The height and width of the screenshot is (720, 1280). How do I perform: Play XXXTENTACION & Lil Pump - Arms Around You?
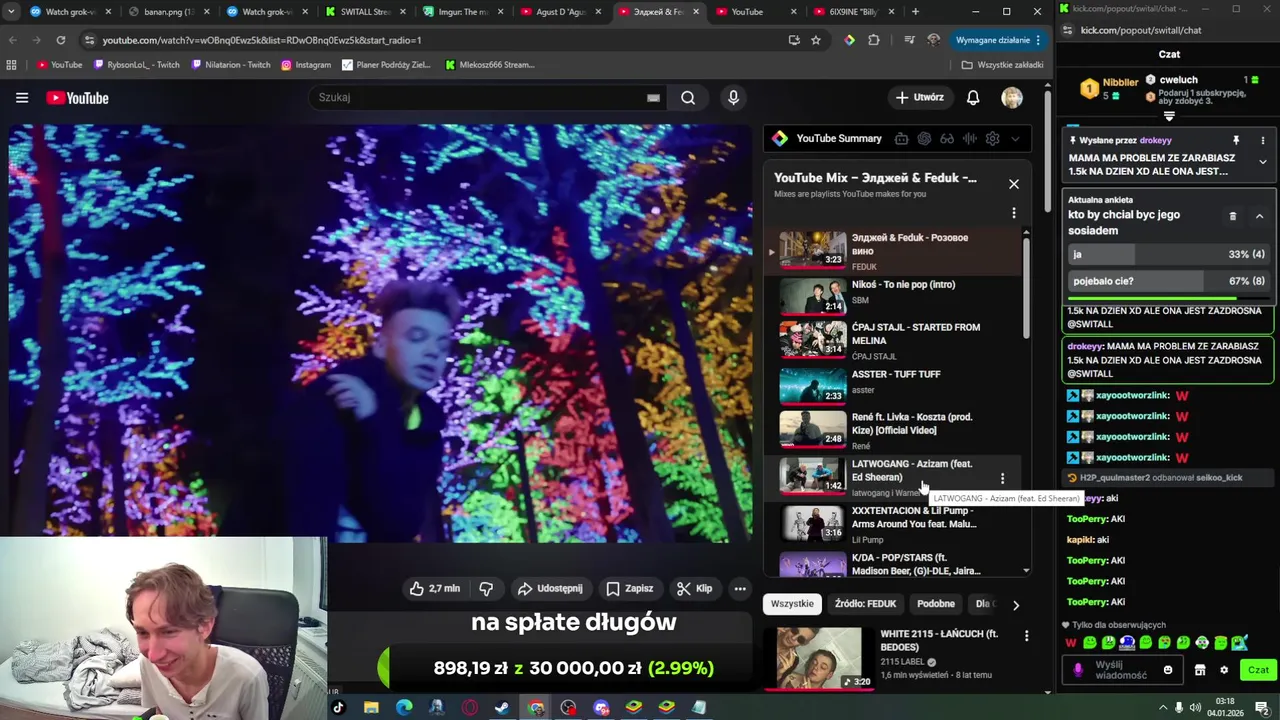pos(895,524)
